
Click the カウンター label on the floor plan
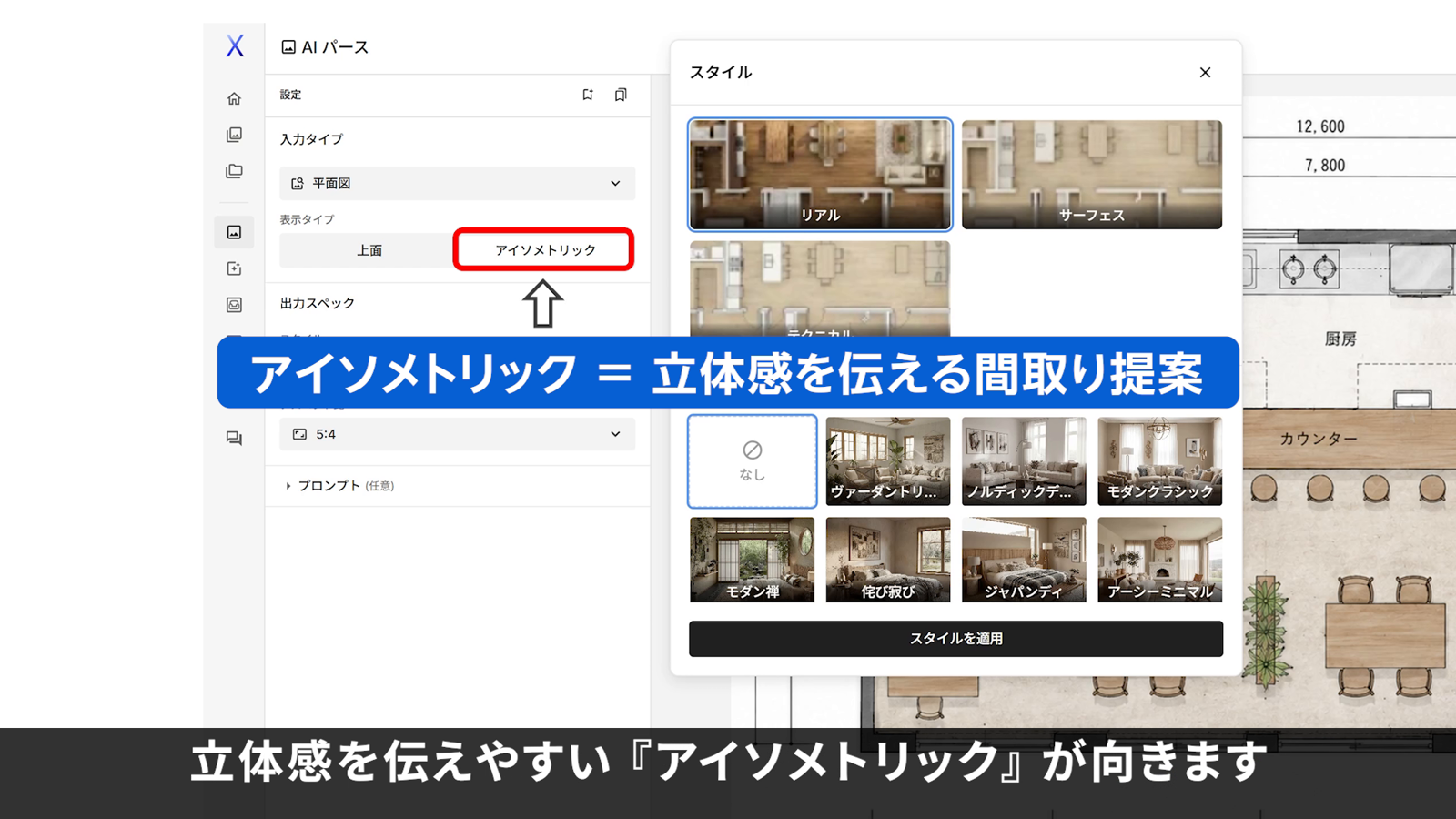(x=1319, y=439)
